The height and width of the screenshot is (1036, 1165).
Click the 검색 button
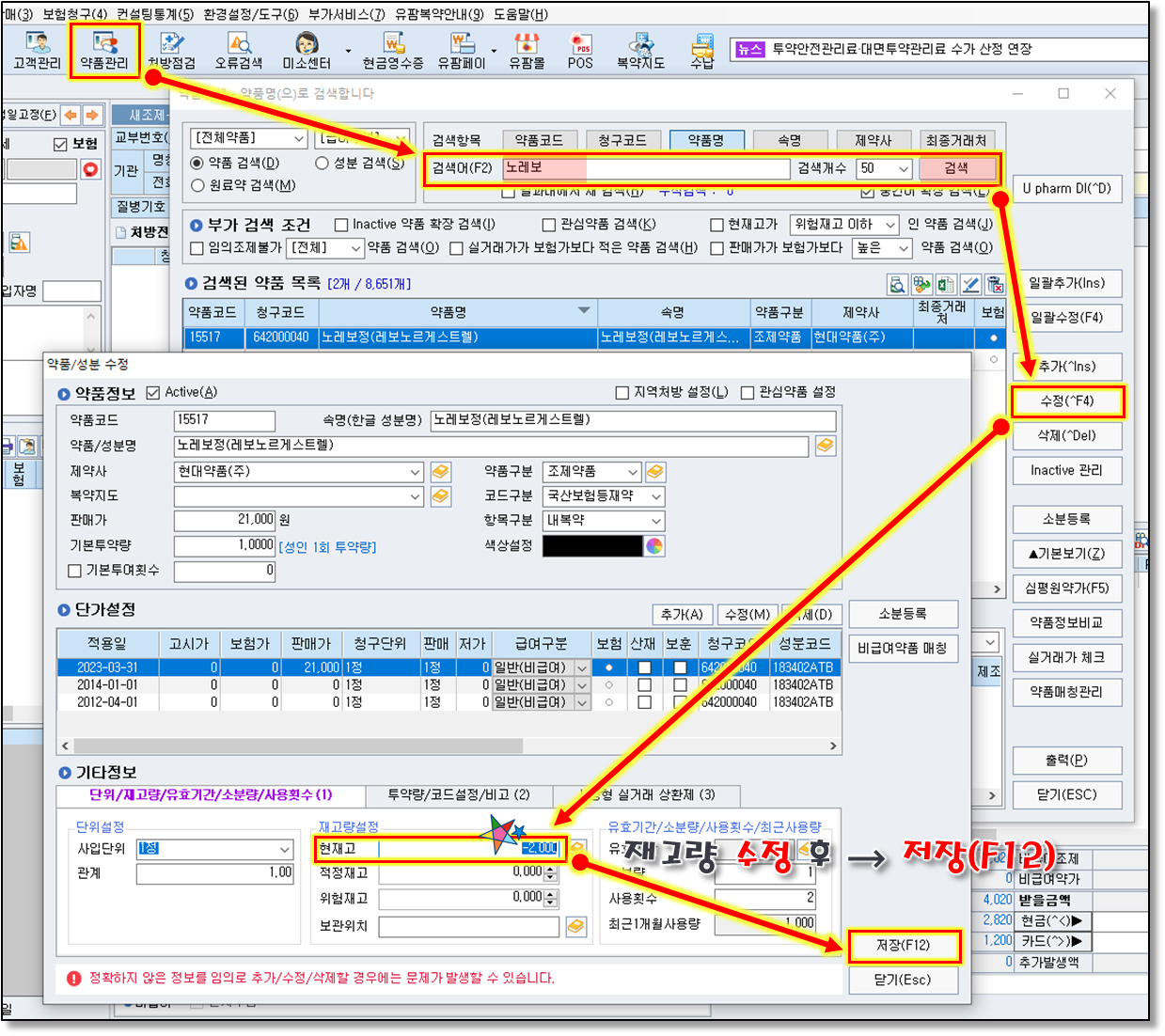click(x=956, y=168)
